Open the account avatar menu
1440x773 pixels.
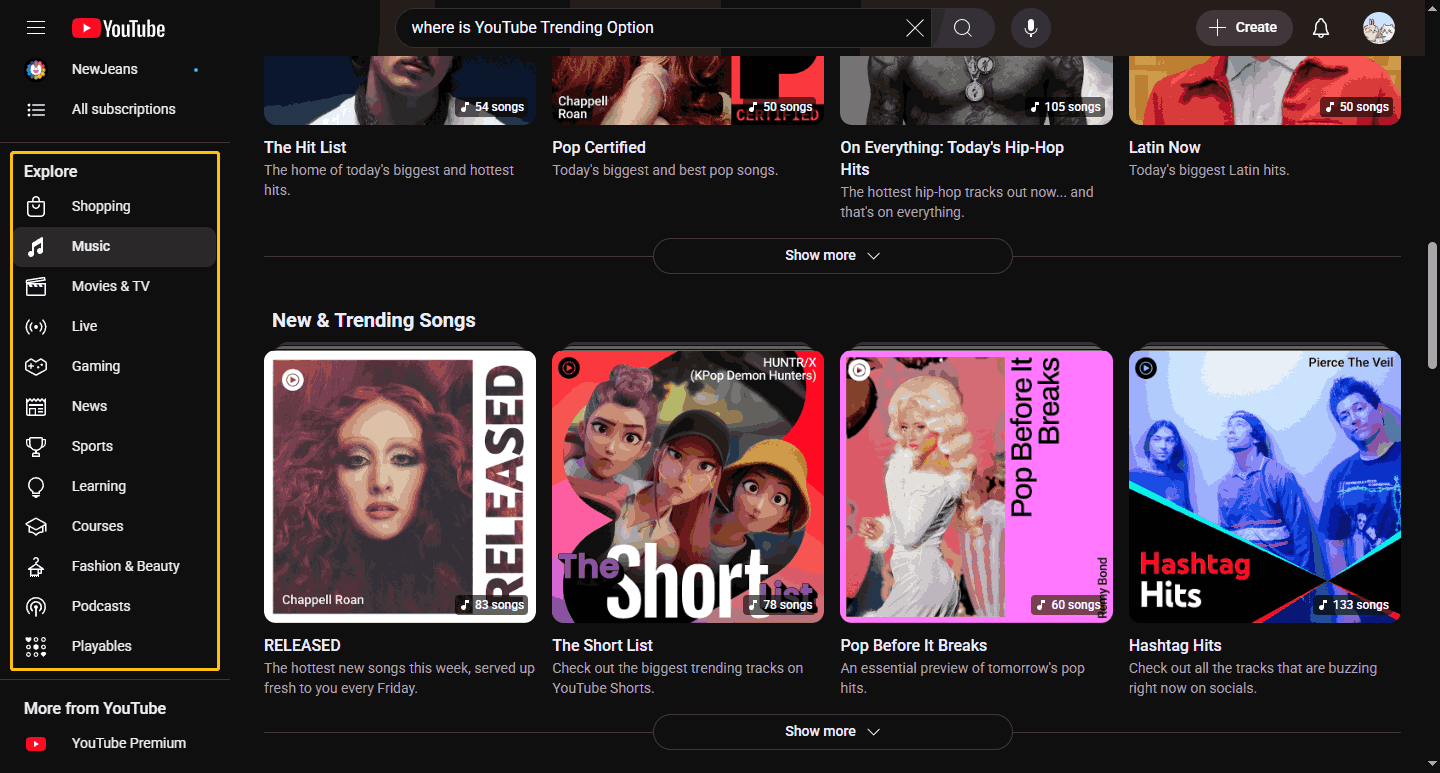coord(1379,28)
